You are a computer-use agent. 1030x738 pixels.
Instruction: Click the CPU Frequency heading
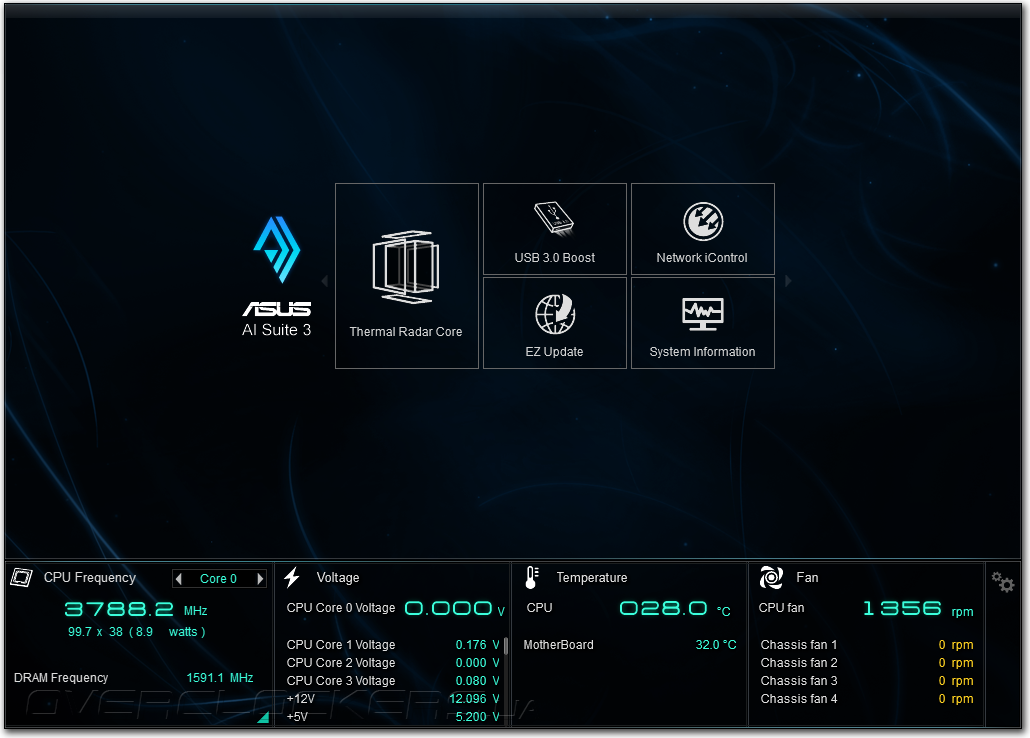[90, 578]
